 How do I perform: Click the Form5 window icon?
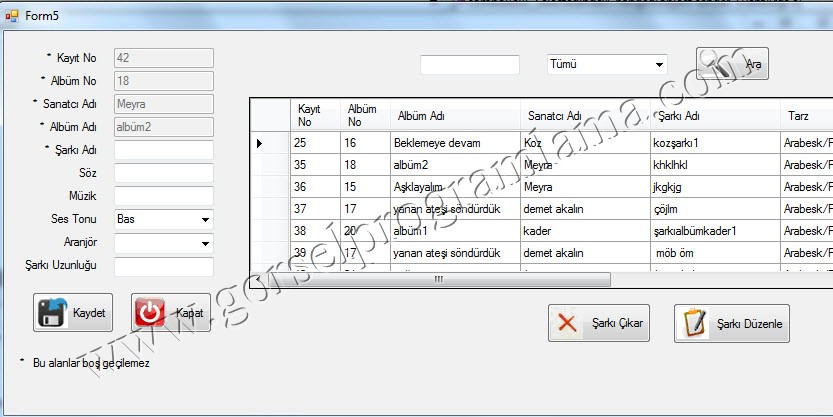pyautogui.click(x=12, y=16)
